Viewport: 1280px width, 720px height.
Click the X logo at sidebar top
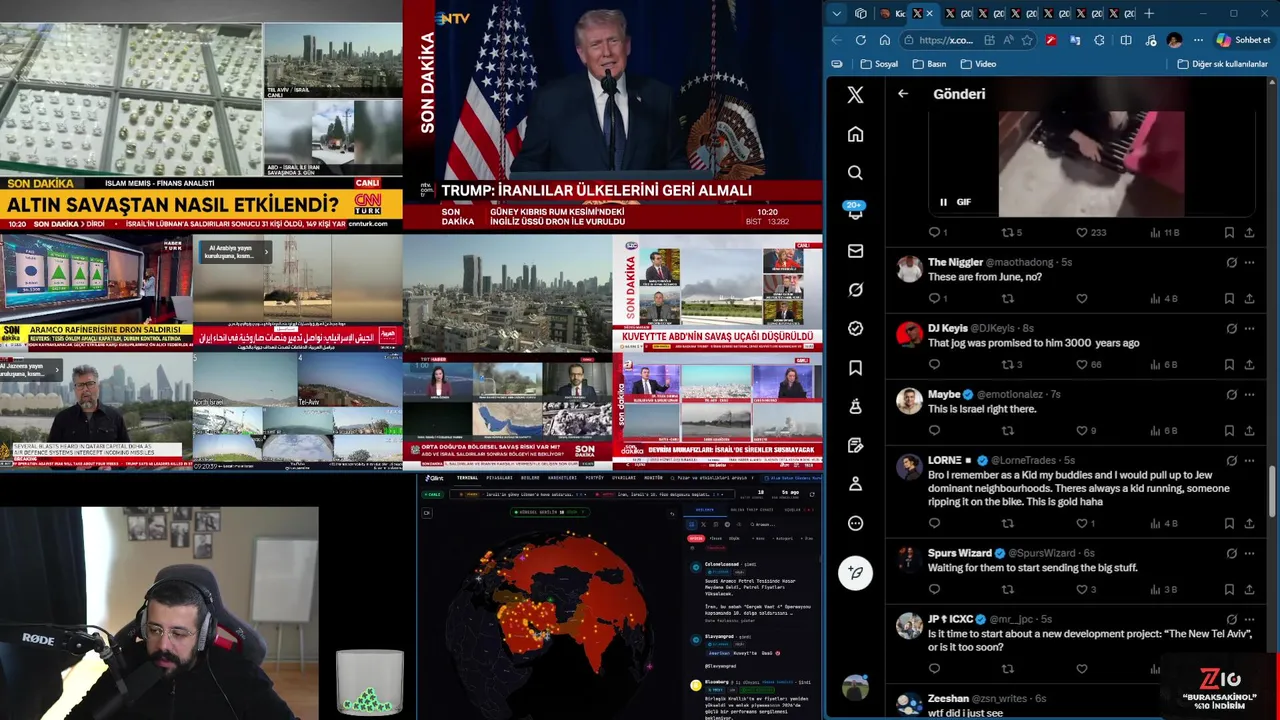point(855,95)
